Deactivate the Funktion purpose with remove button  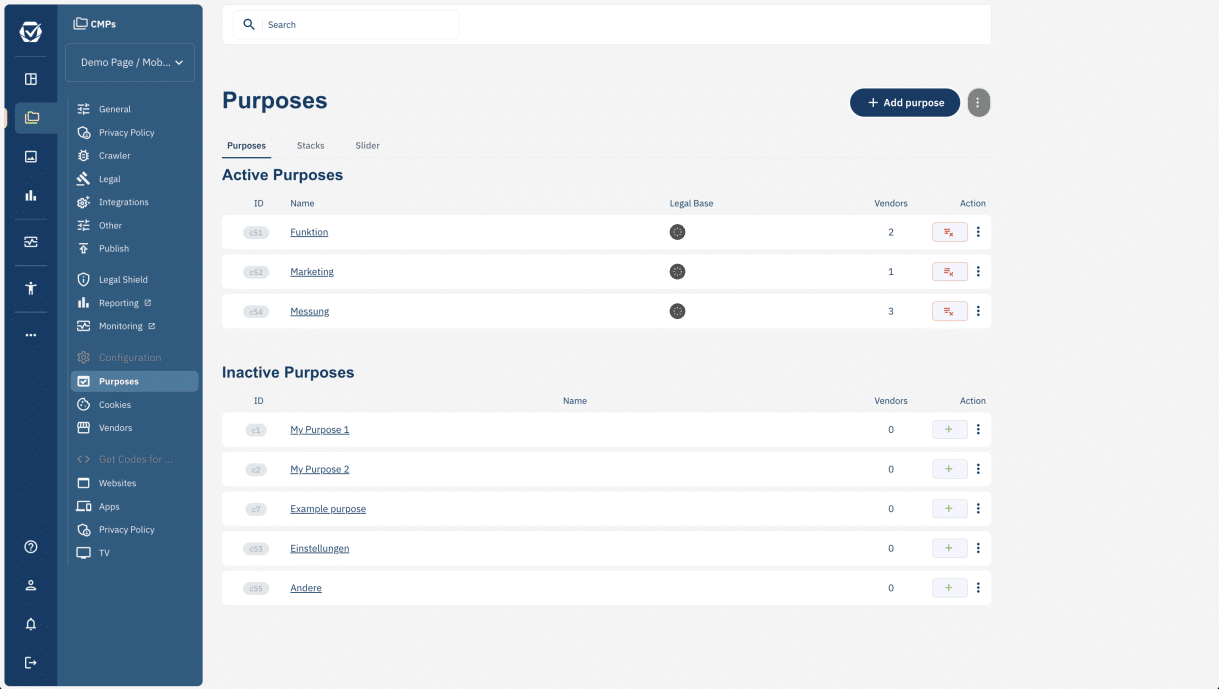click(949, 232)
